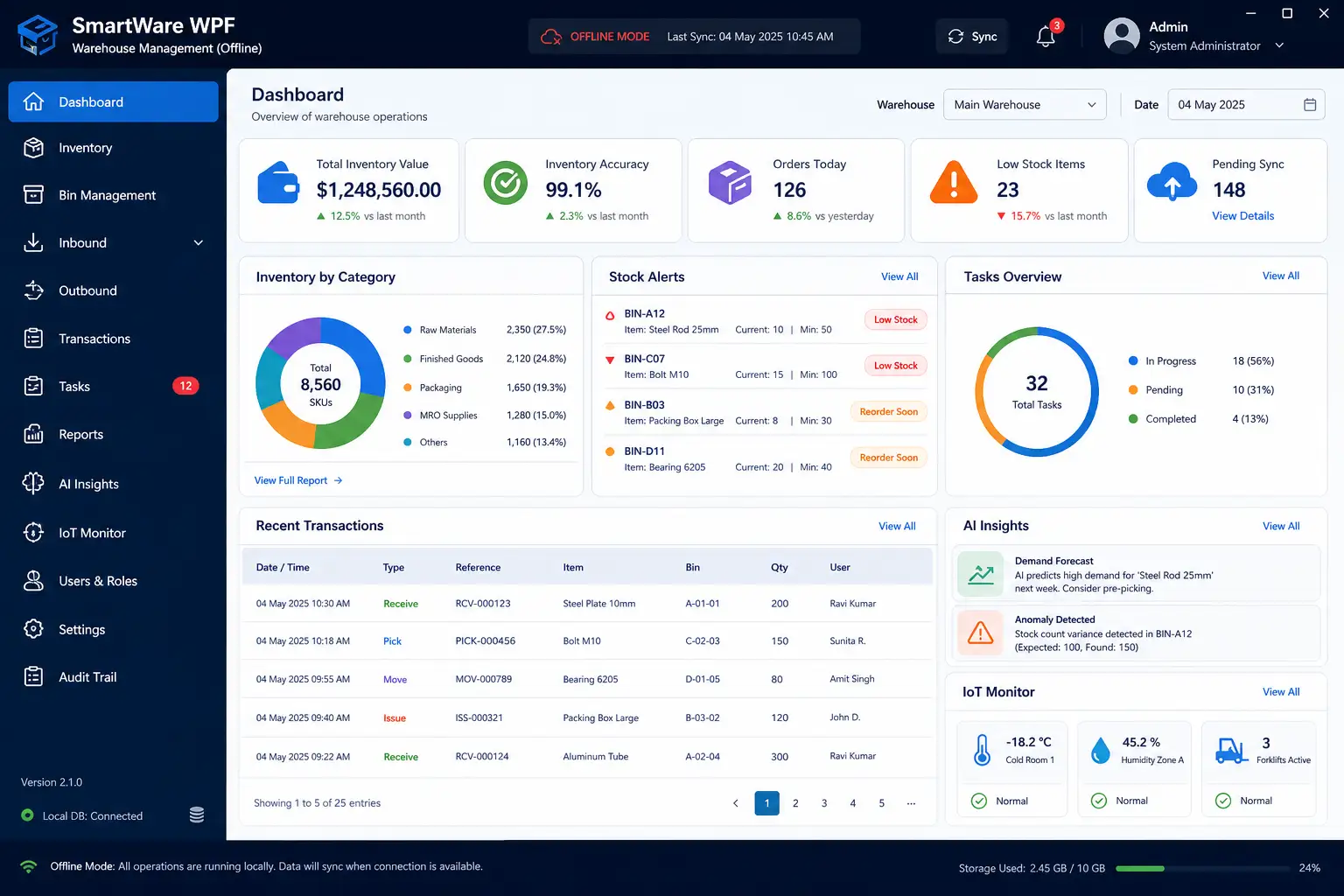This screenshot has height=896, width=1344.
Task: Go to the Bin Management menu item
Action: 114,195
